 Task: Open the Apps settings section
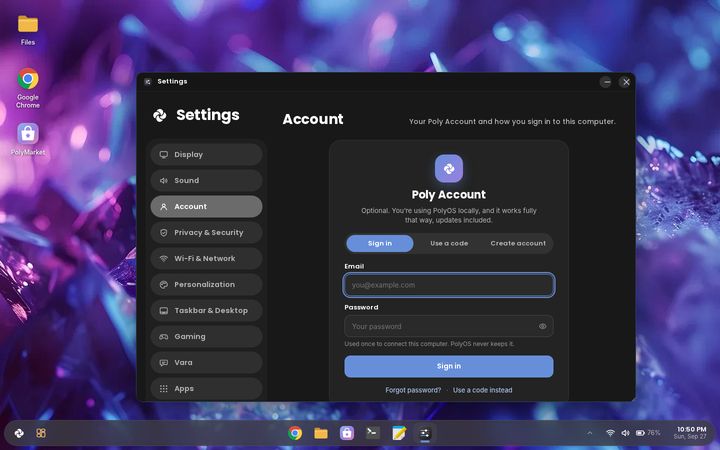point(206,389)
